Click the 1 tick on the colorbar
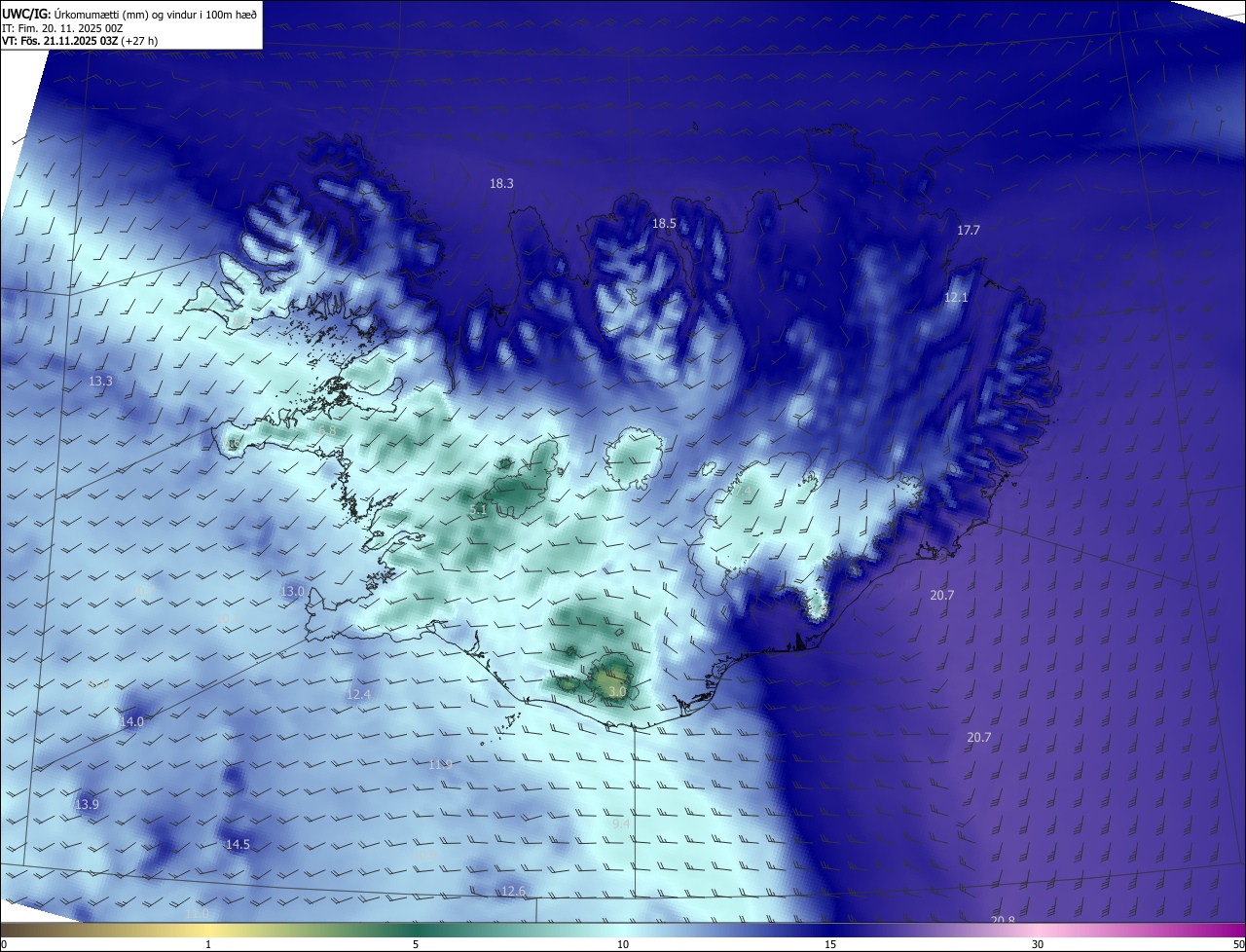This screenshot has height=952, width=1246. coord(208,944)
